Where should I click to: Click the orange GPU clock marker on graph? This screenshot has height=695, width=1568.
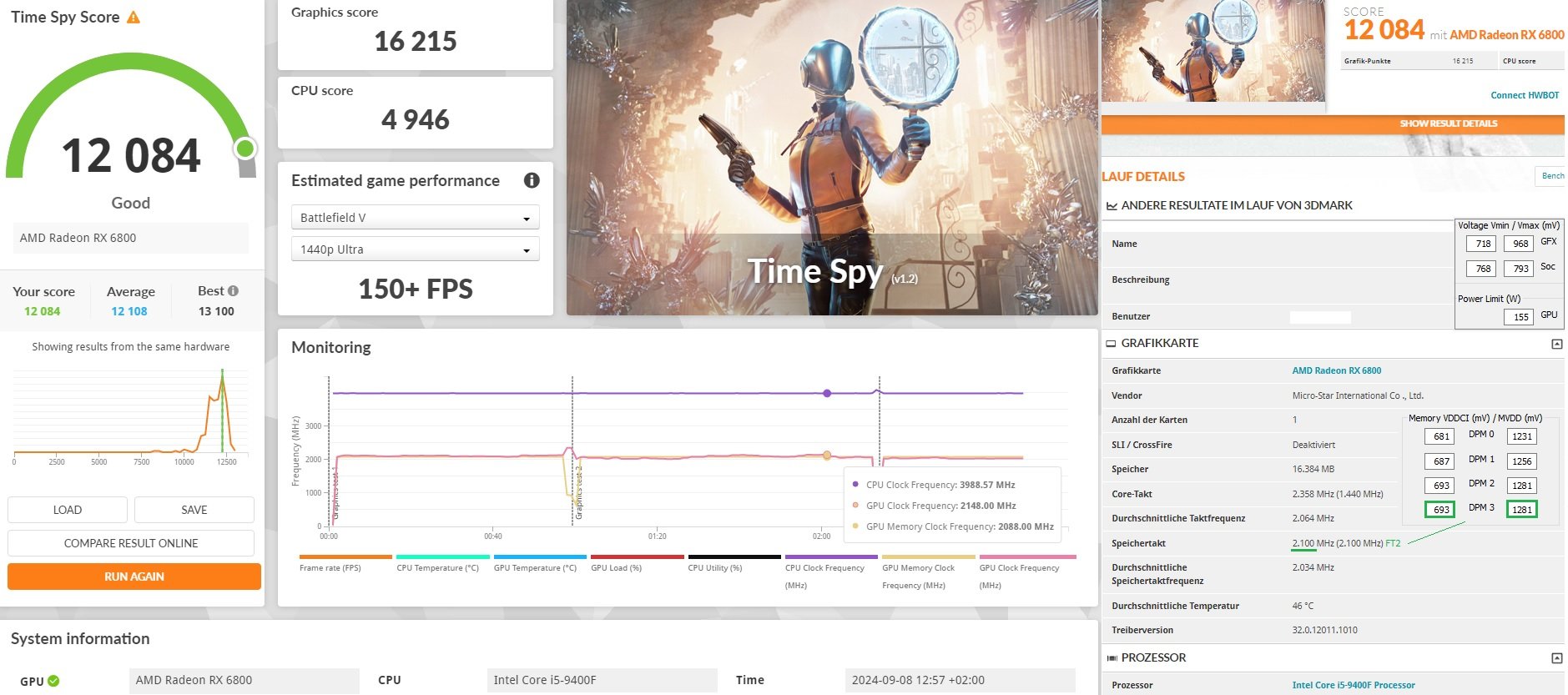click(827, 456)
